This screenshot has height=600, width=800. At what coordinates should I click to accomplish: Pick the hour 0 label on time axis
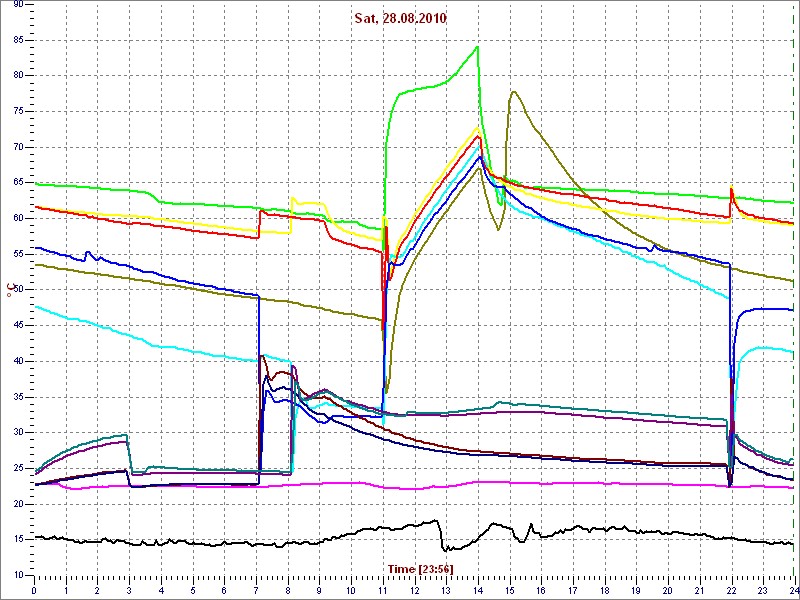[34, 589]
